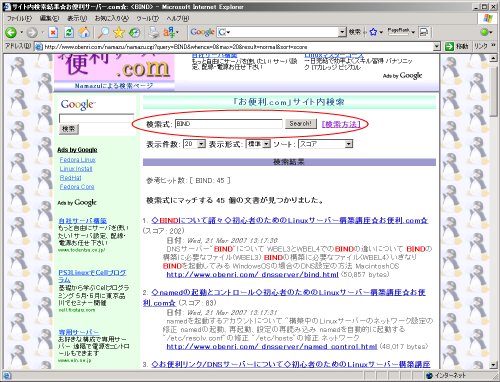Screen dimensions: 500x382
Task: Click the page icon in the address bar
Action: [x=39, y=47]
